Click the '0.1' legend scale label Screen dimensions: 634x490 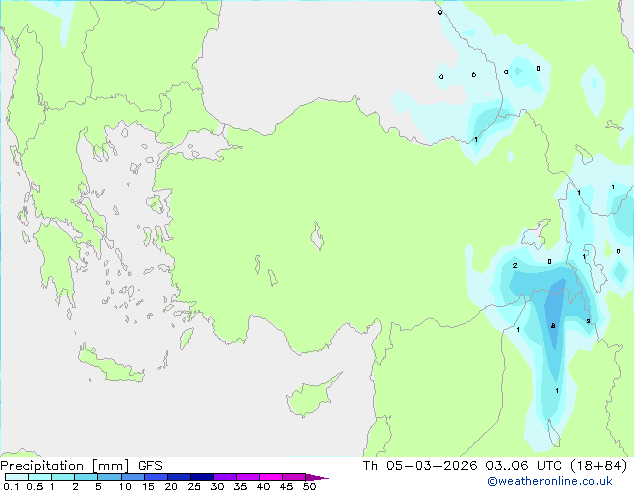click(11, 486)
